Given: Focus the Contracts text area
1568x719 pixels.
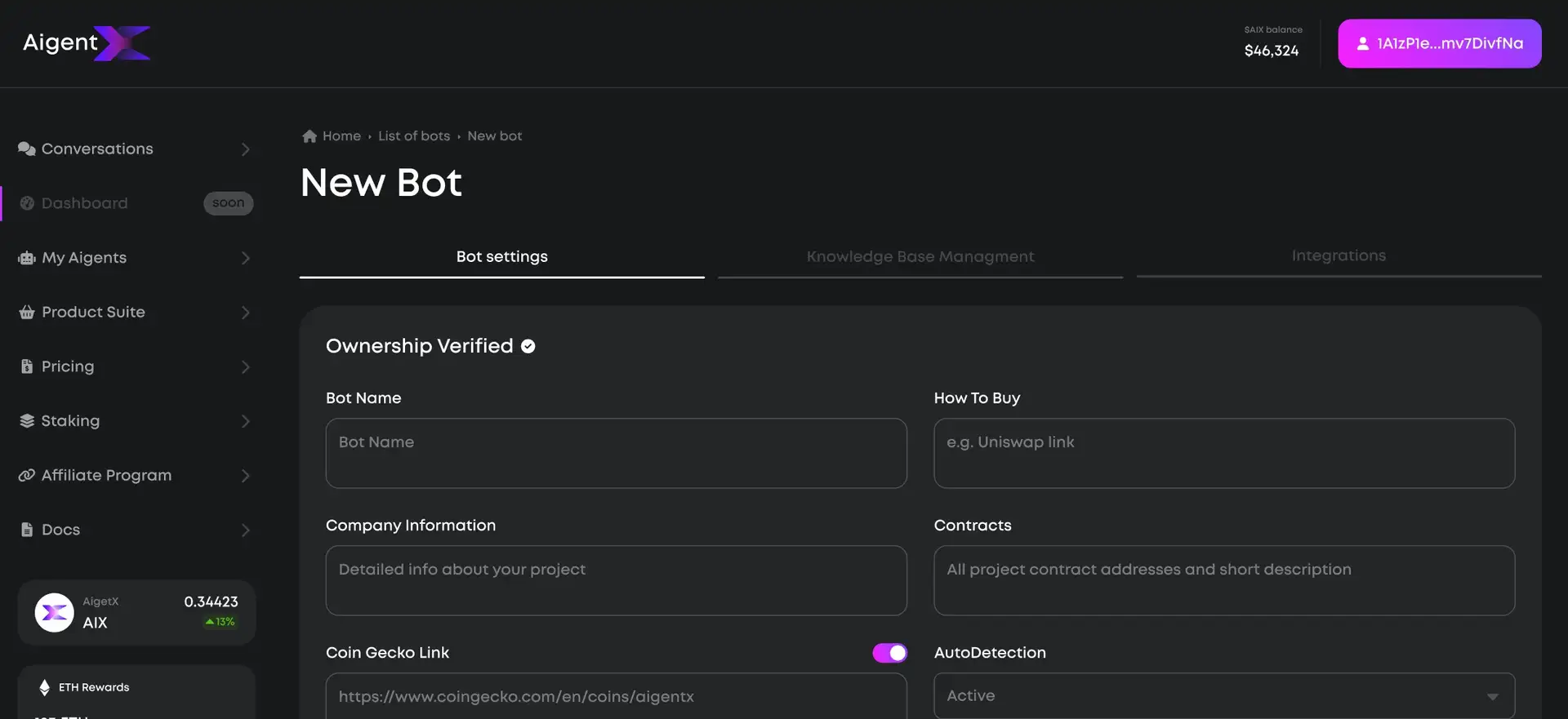Looking at the screenshot, I should click(1223, 580).
